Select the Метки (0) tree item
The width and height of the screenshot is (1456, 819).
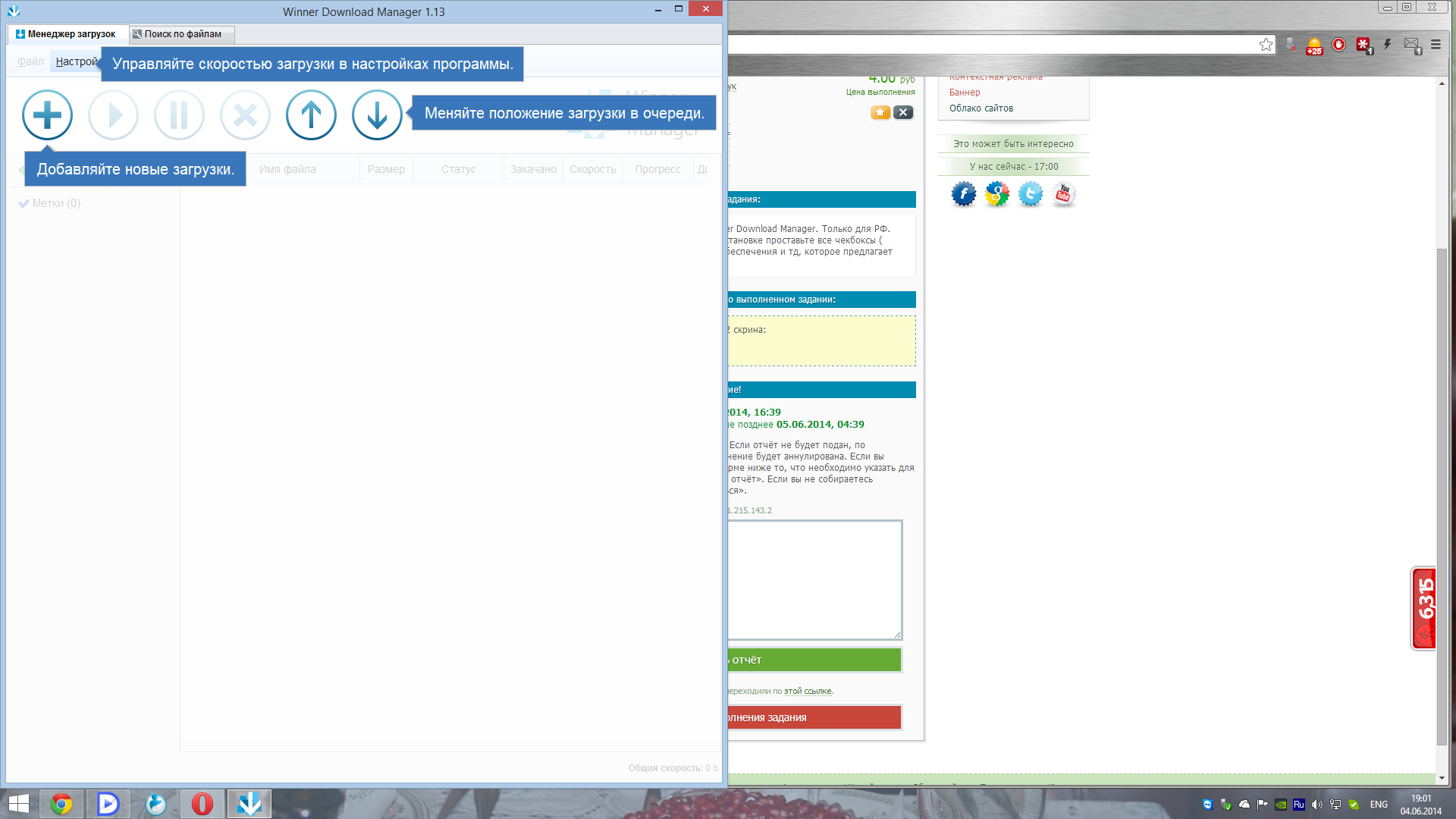50,203
